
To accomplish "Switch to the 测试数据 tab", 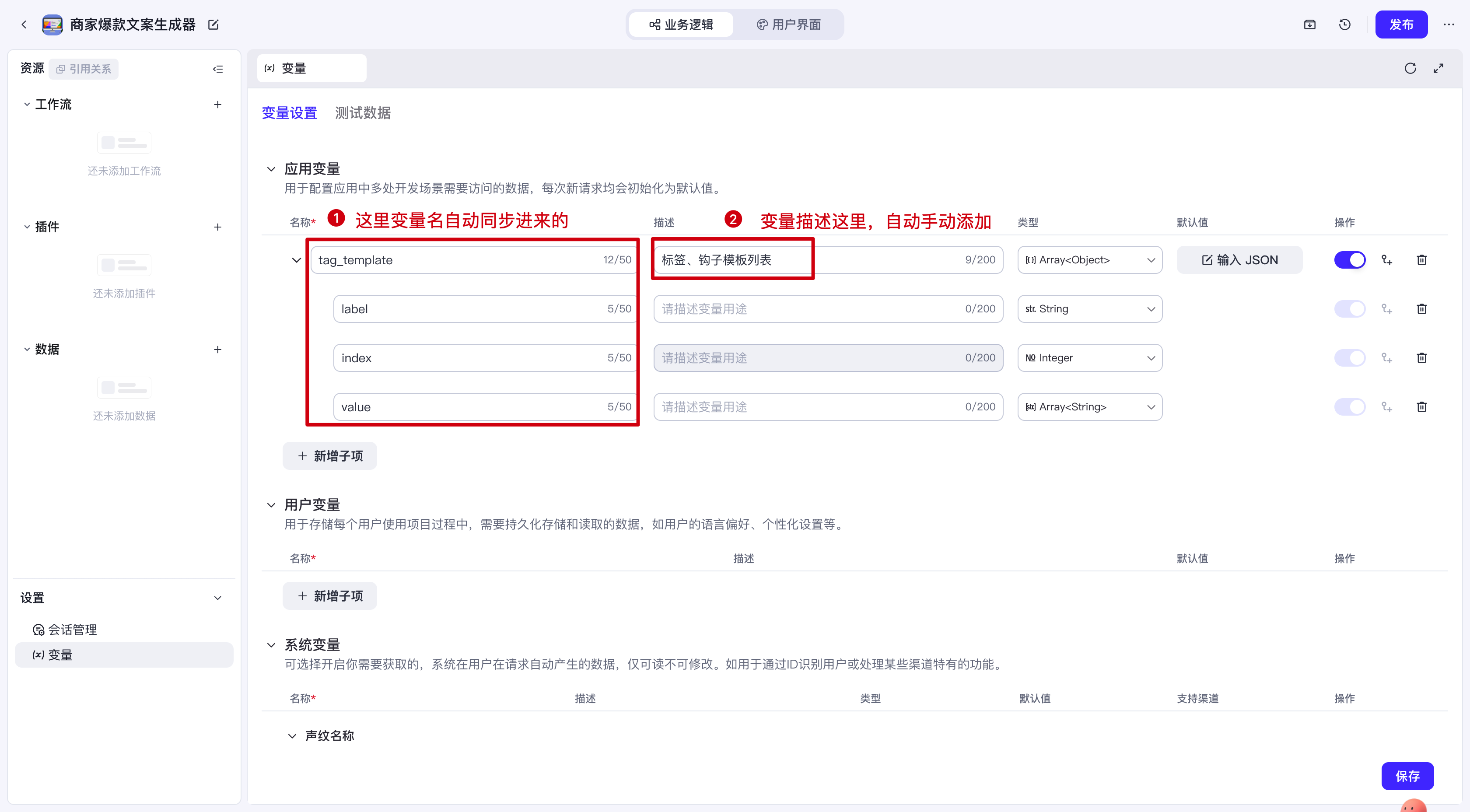I will [362, 113].
